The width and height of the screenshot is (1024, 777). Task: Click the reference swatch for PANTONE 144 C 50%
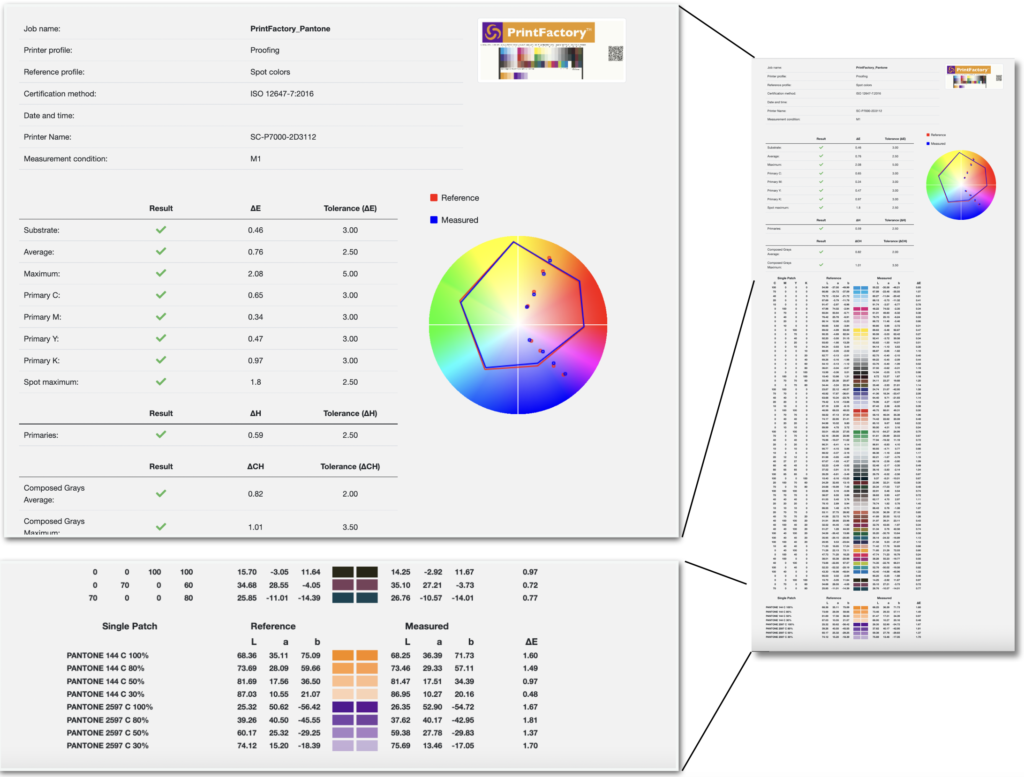(x=343, y=681)
